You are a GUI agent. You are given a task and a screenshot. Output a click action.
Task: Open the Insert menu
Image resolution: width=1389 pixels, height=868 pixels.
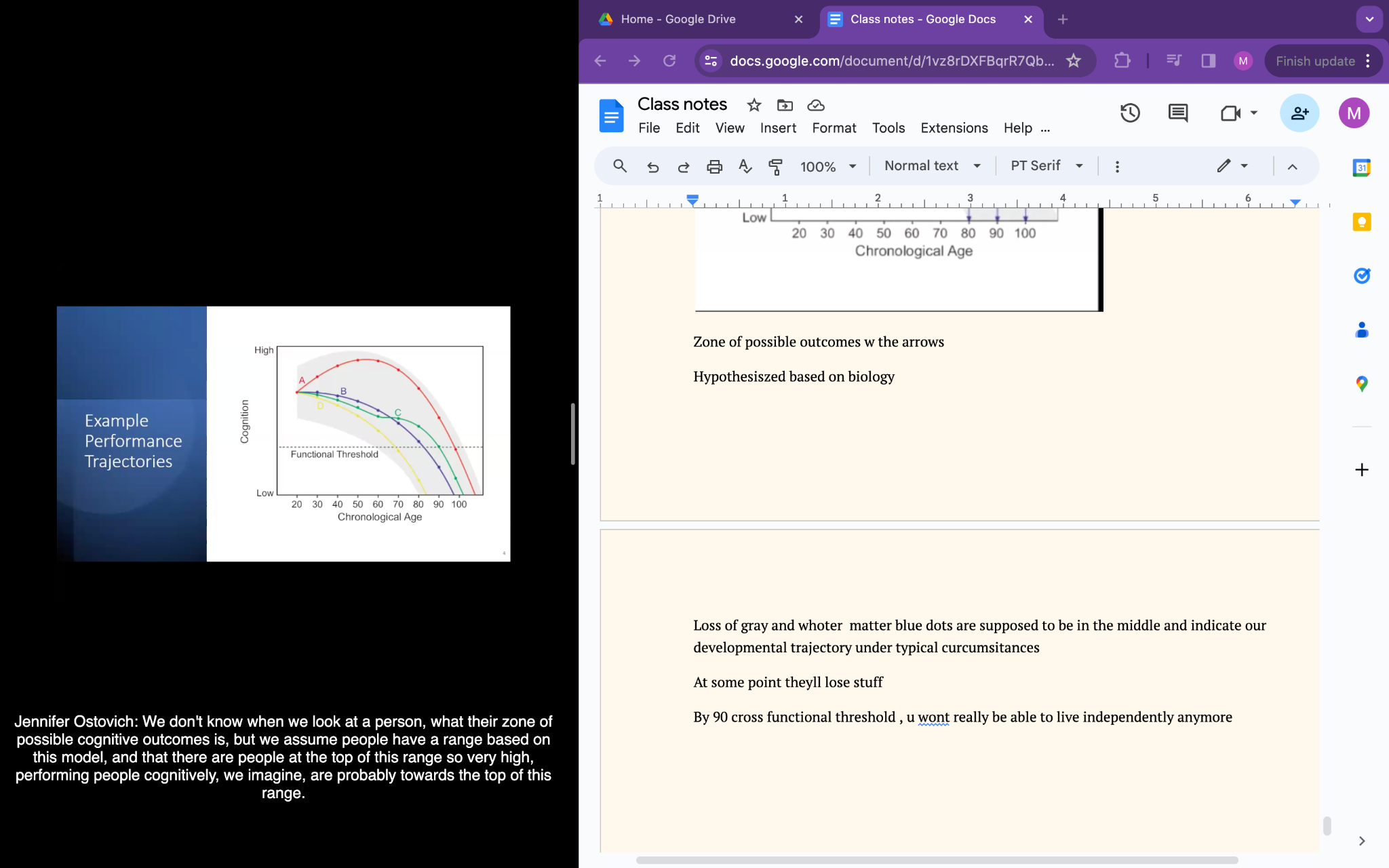[x=777, y=128]
